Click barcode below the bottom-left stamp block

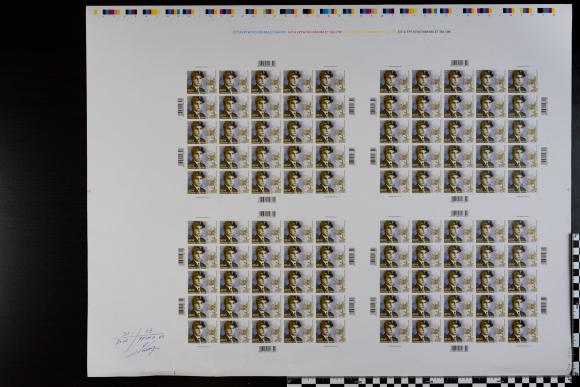267,349
